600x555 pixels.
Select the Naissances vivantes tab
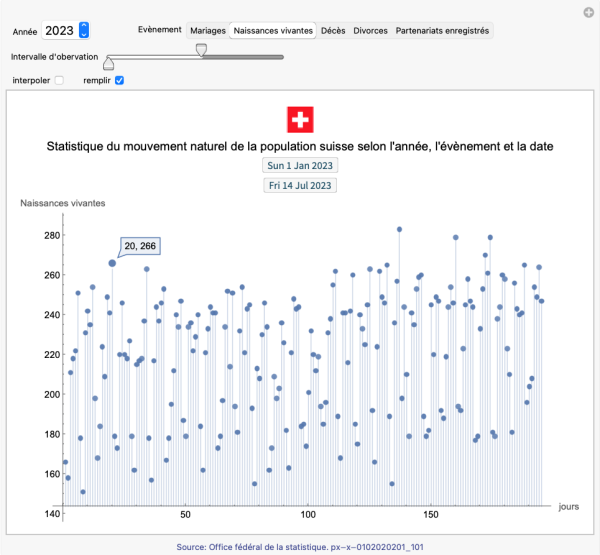(x=273, y=31)
